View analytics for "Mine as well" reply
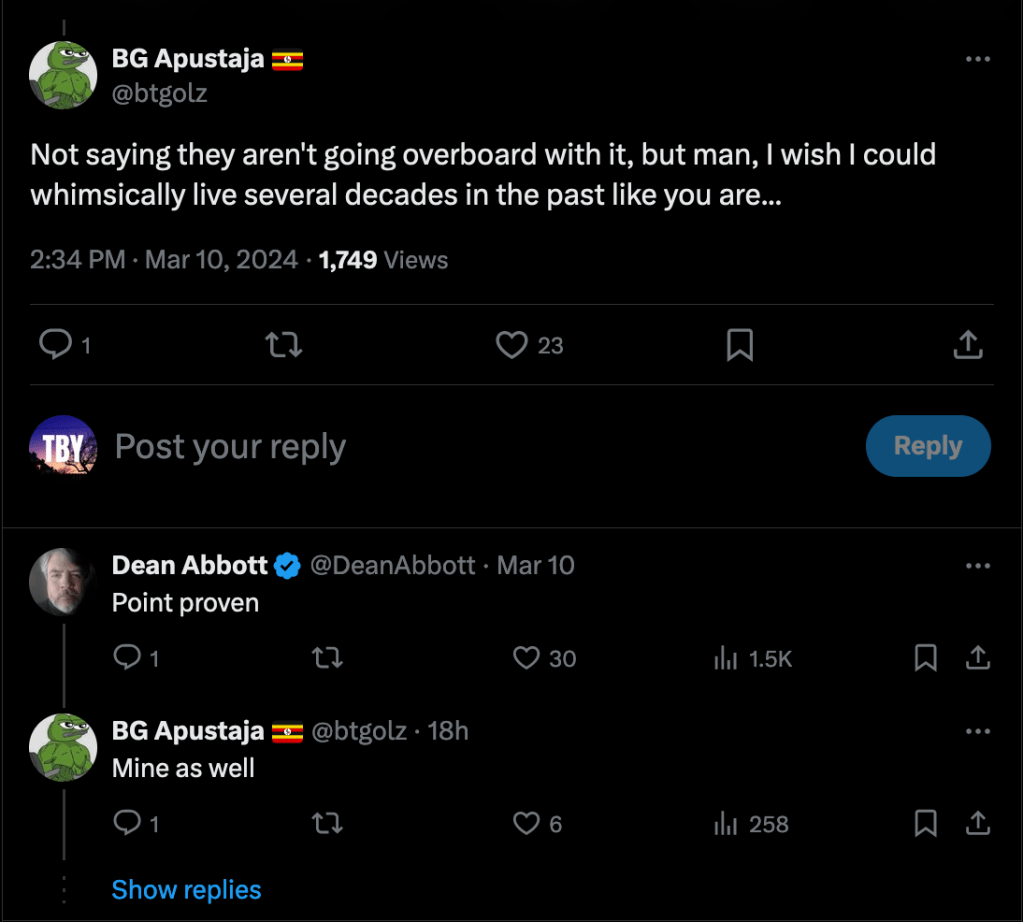 [x=726, y=824]
